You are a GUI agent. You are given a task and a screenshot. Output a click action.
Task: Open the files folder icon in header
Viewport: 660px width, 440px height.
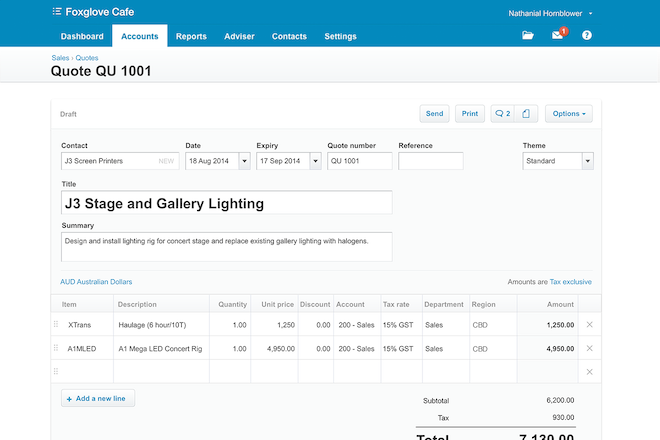528,36
